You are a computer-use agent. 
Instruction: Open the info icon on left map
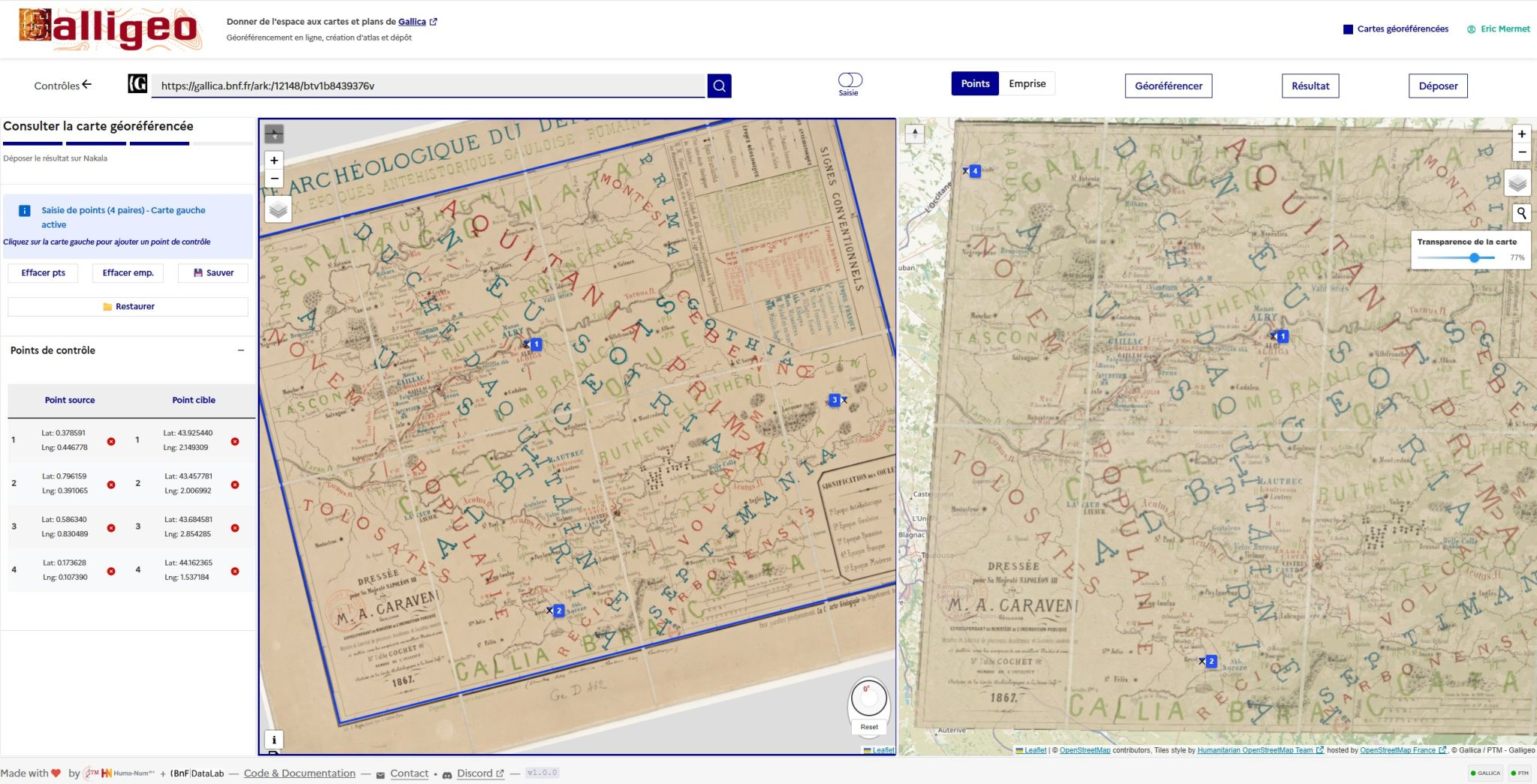(x=274, y=740)
